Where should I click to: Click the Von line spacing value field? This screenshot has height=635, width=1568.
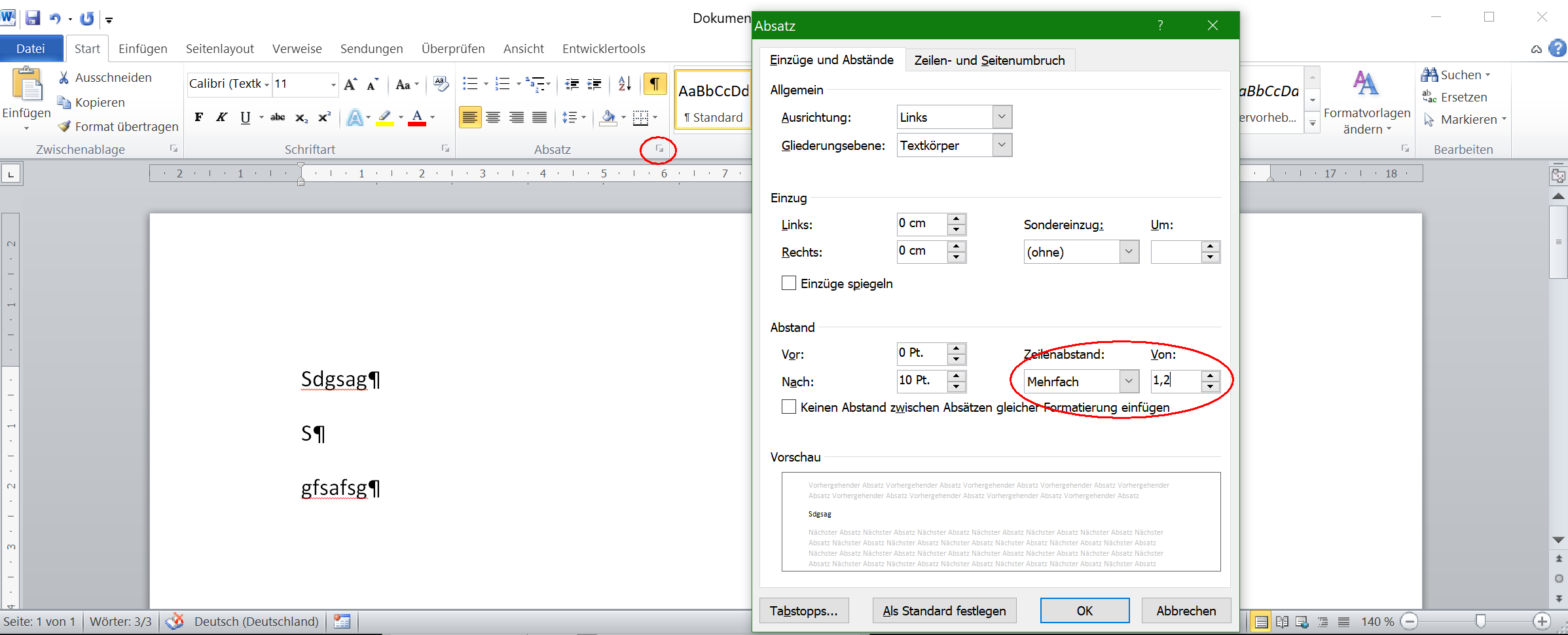(1176, 381)
